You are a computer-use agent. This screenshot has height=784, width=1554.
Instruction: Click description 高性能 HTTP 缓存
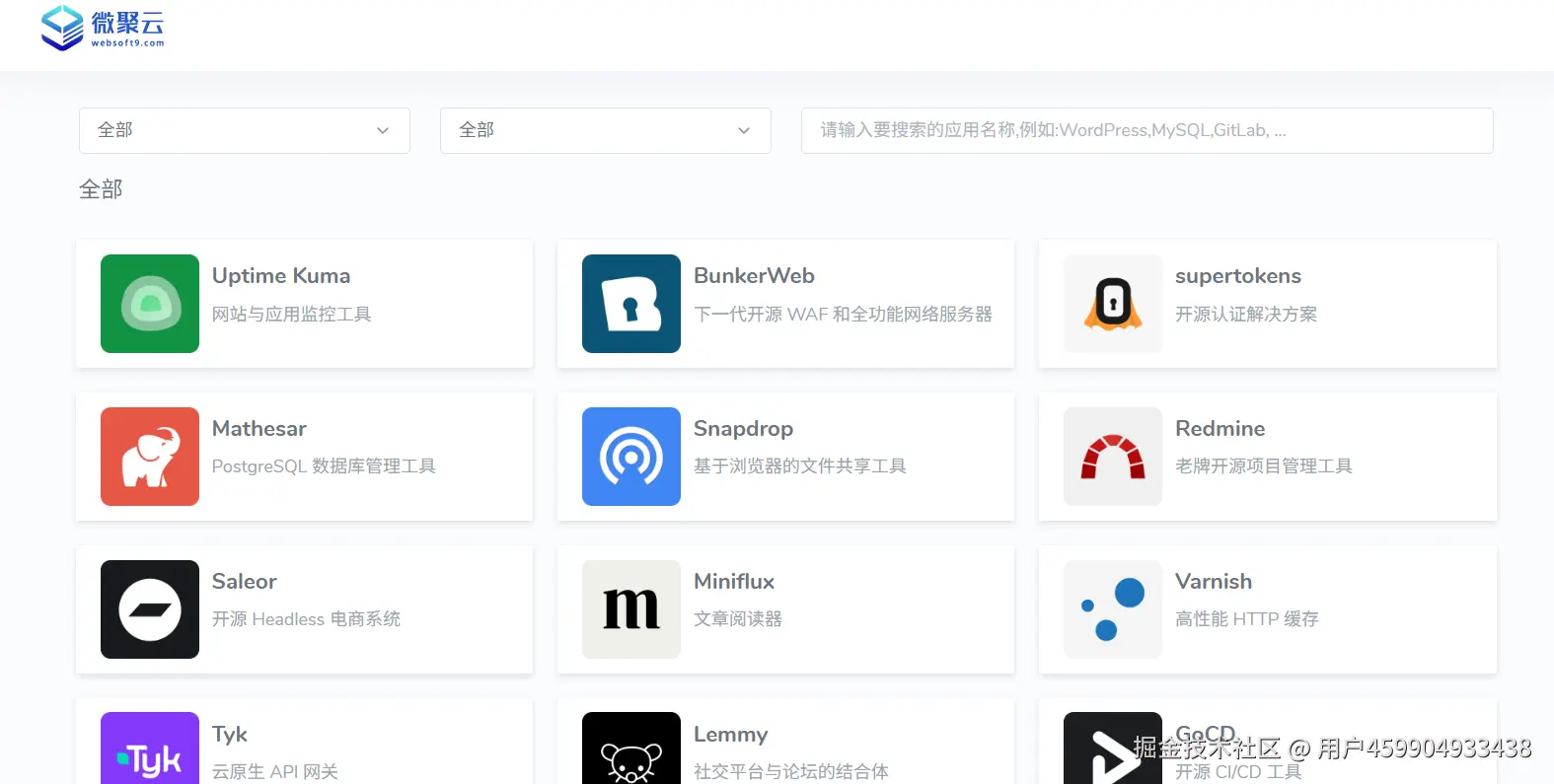pos(1247,619)
